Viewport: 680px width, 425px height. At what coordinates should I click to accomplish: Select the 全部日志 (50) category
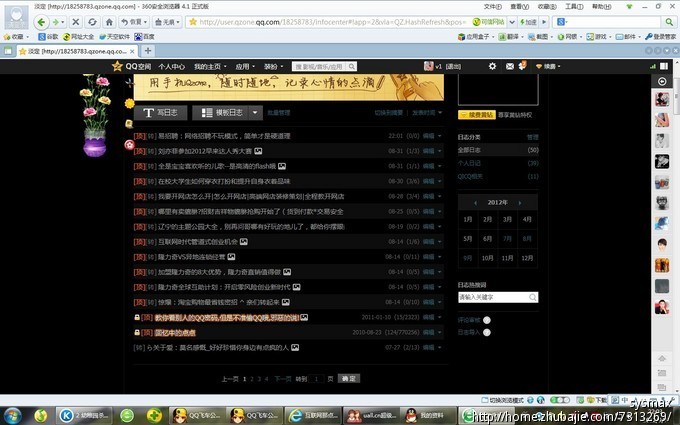pyautogui.click(x=498, y=150)
